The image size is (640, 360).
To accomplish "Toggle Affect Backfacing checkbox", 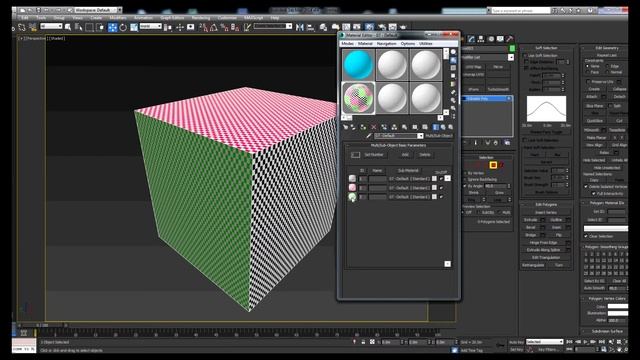I will pyautogui.click(x=527, y=68).
